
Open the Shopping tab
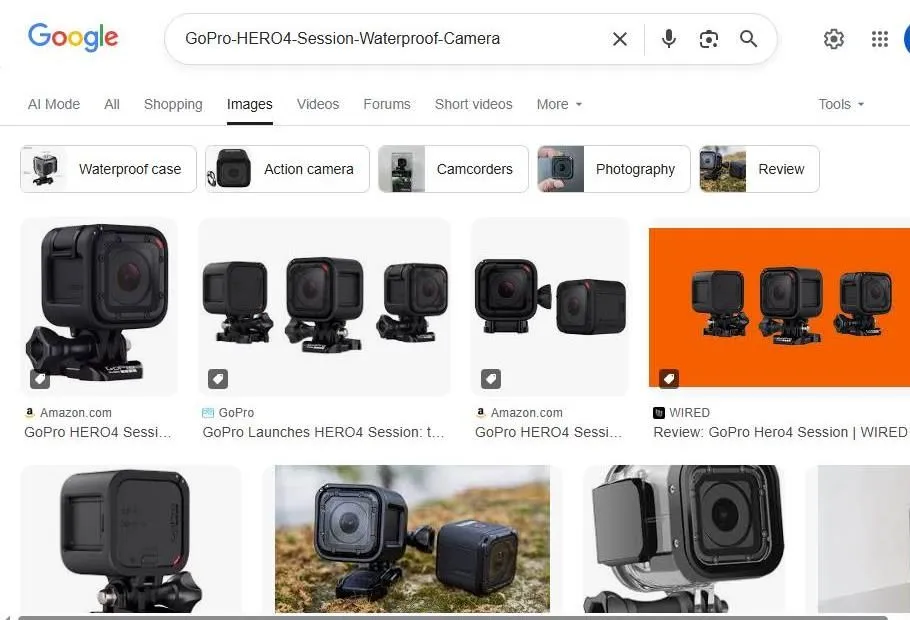[x=173, y=104]
